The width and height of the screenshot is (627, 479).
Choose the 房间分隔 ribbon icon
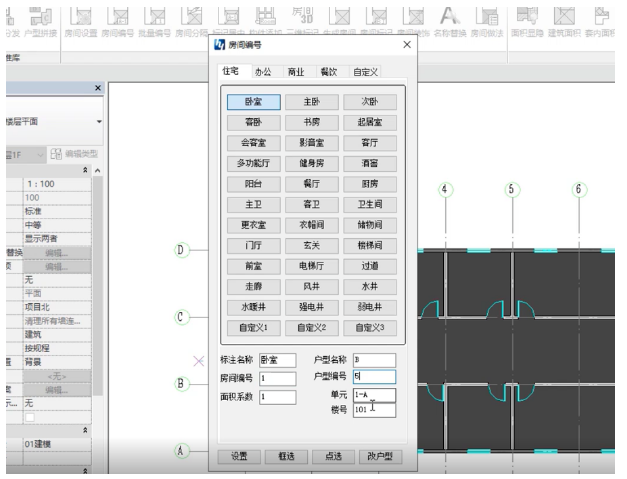[x=192, y=22]
